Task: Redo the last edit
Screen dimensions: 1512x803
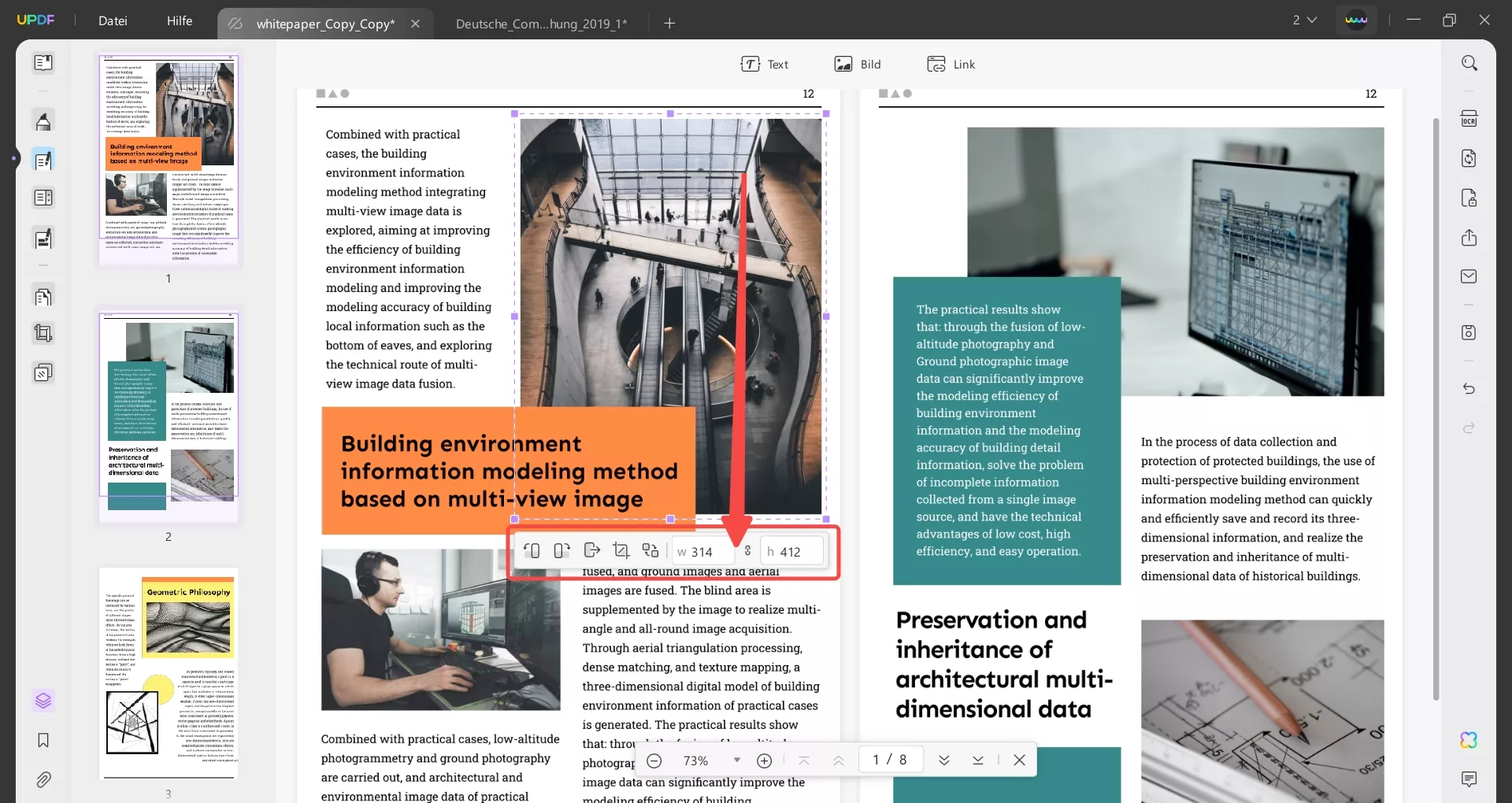Action: [x=1469, y=428]
